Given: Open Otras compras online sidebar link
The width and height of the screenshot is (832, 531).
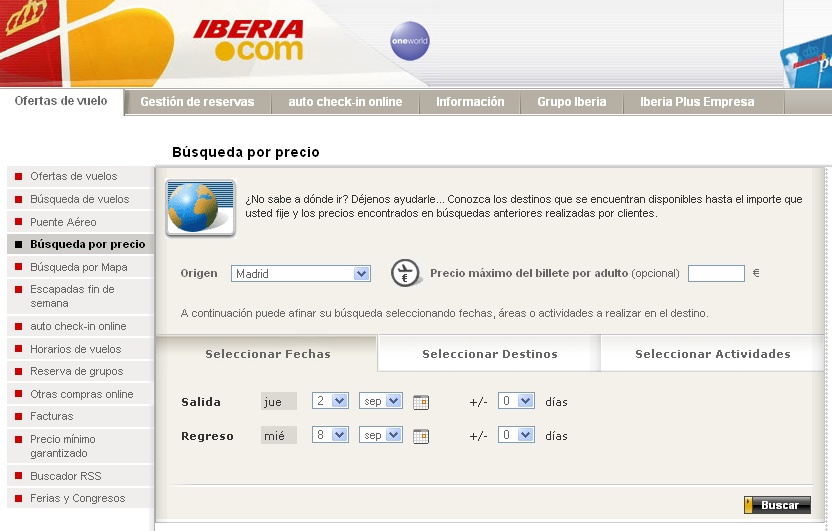Looking at the screenshot, I should pyautogui.click(x=81, y=394).
